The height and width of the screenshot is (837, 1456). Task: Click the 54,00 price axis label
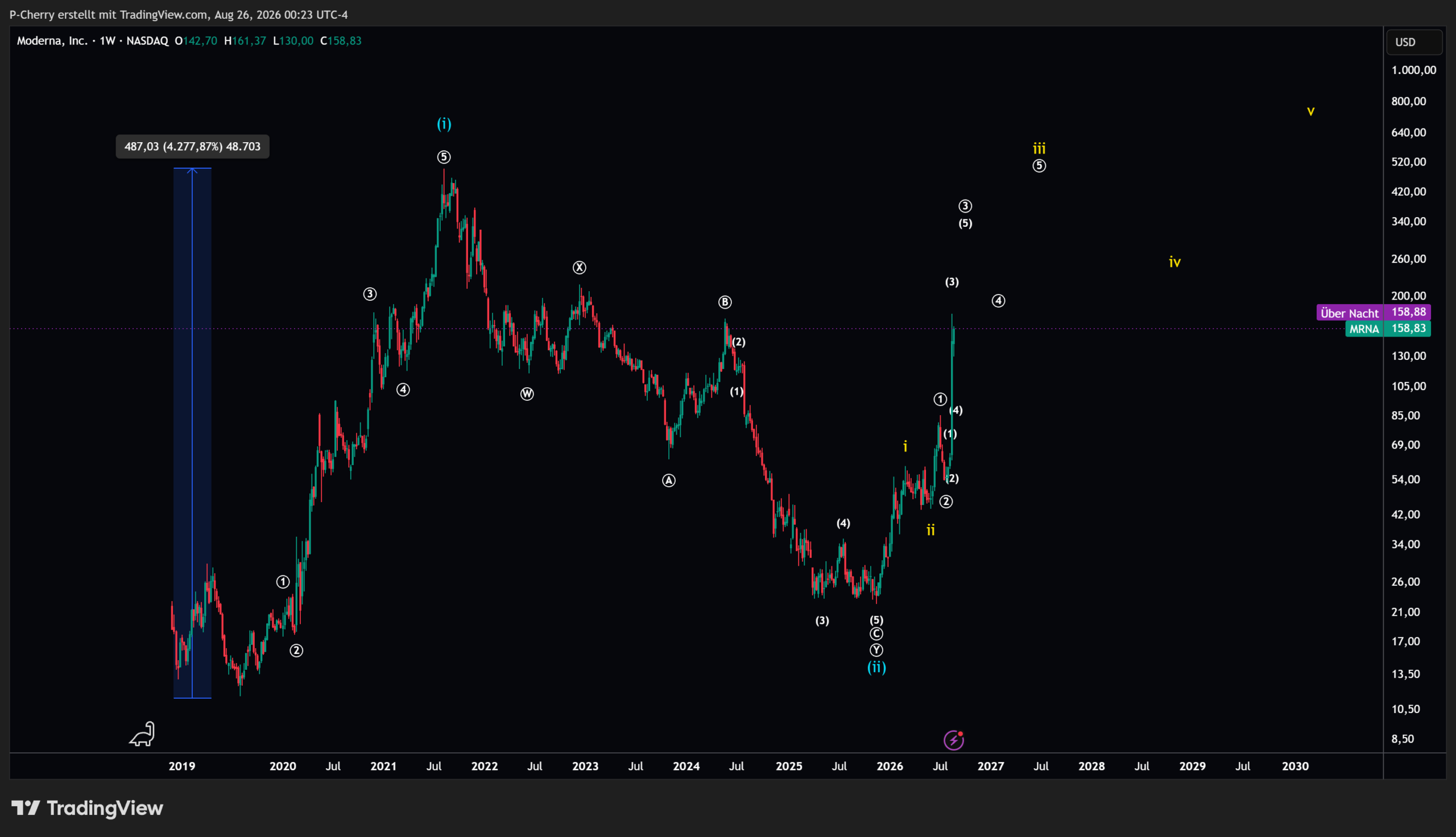(1406, 479)
